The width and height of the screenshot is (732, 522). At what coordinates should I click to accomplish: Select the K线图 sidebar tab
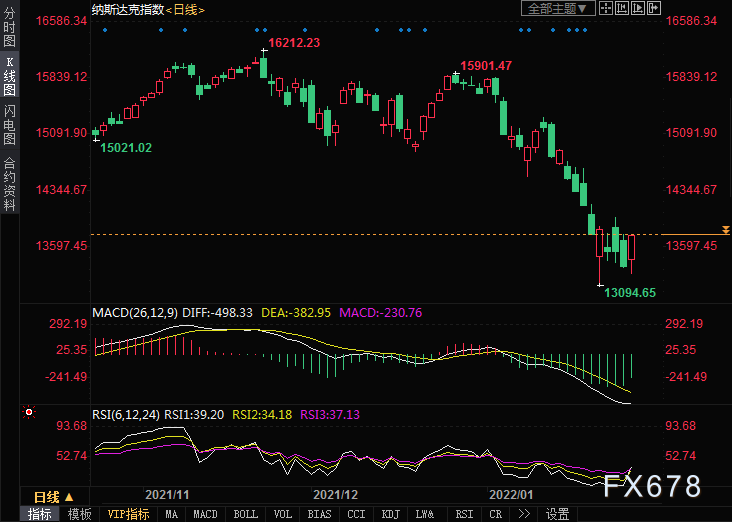[9, 76]
